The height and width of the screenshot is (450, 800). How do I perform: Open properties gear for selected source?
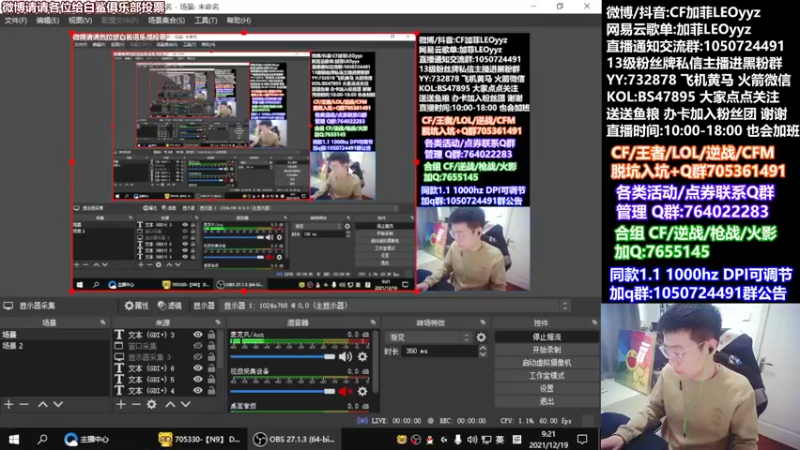137,306
